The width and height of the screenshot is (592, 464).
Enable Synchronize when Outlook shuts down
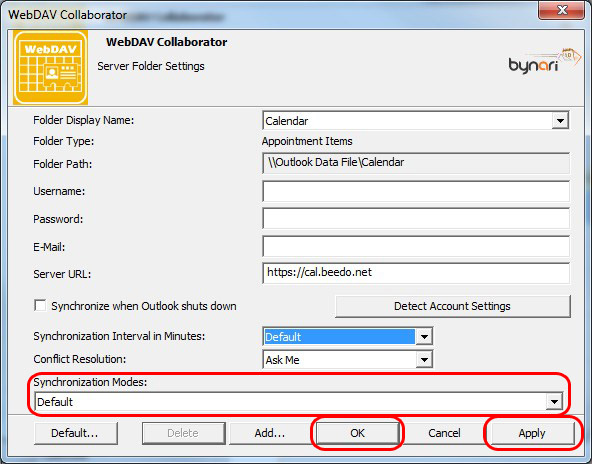(40, 305)
